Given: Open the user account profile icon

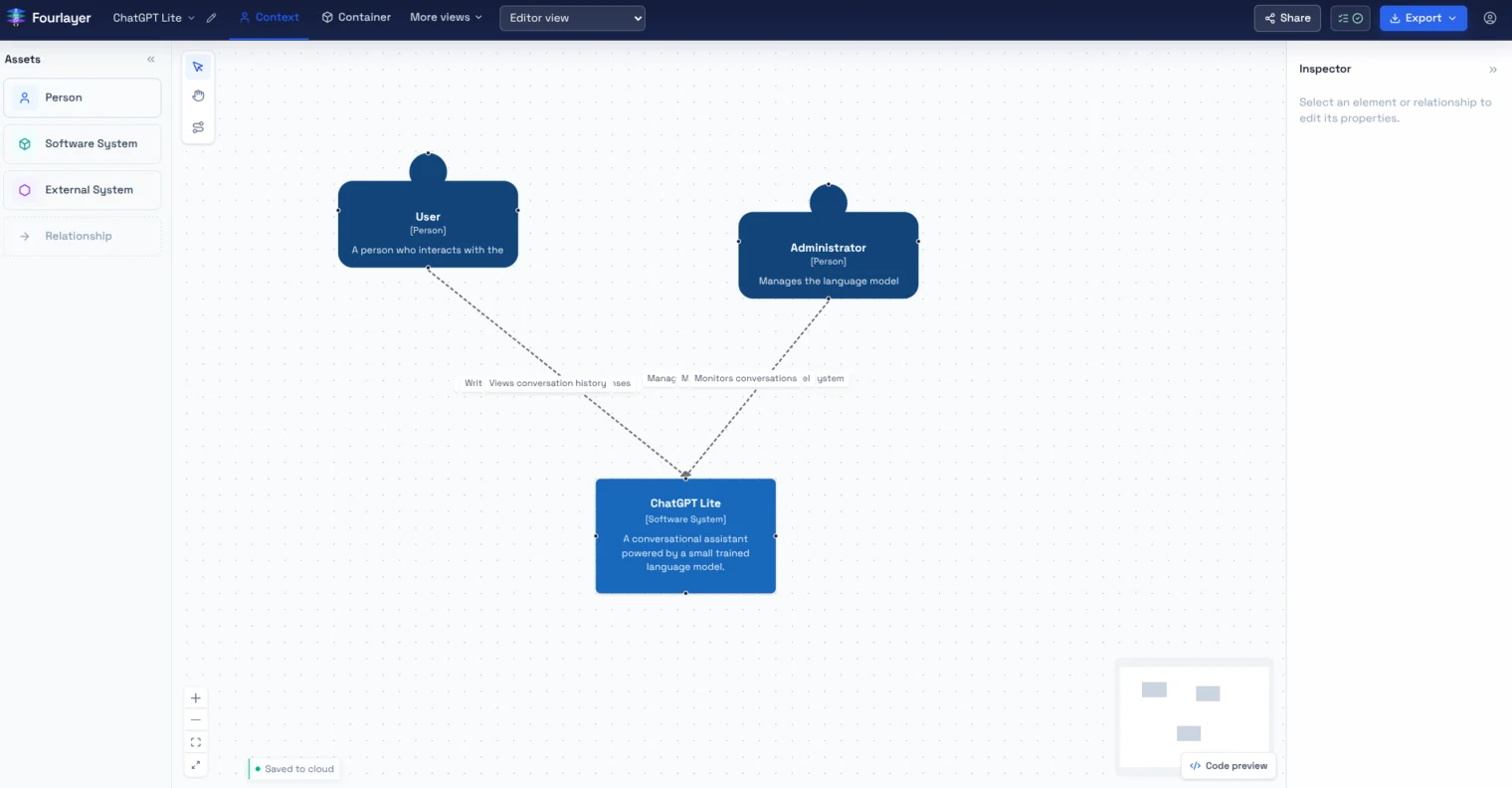Looking at the screenshot, I should click(1489, 18).
